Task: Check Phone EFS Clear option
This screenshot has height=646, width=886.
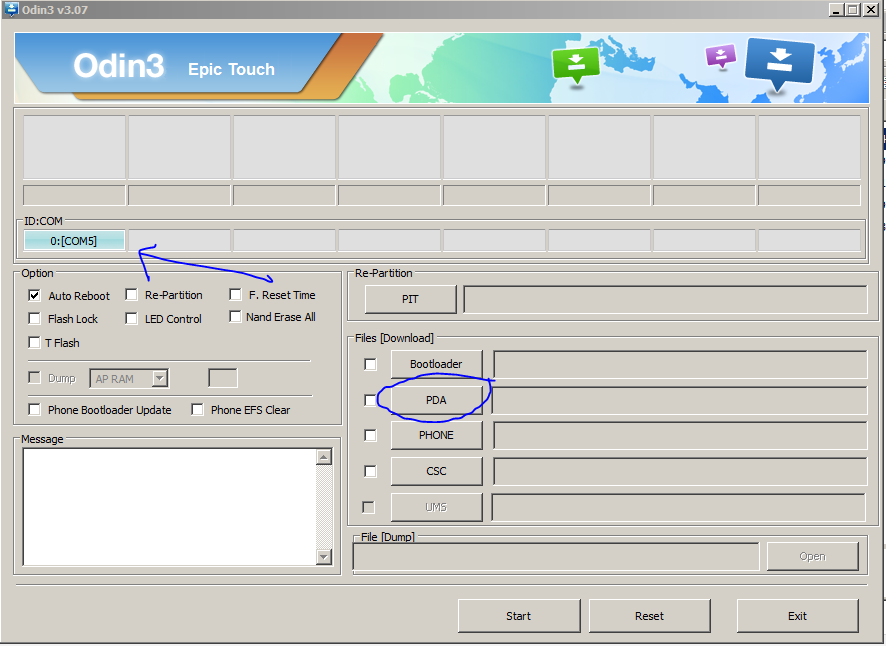Action: (197, 409)
